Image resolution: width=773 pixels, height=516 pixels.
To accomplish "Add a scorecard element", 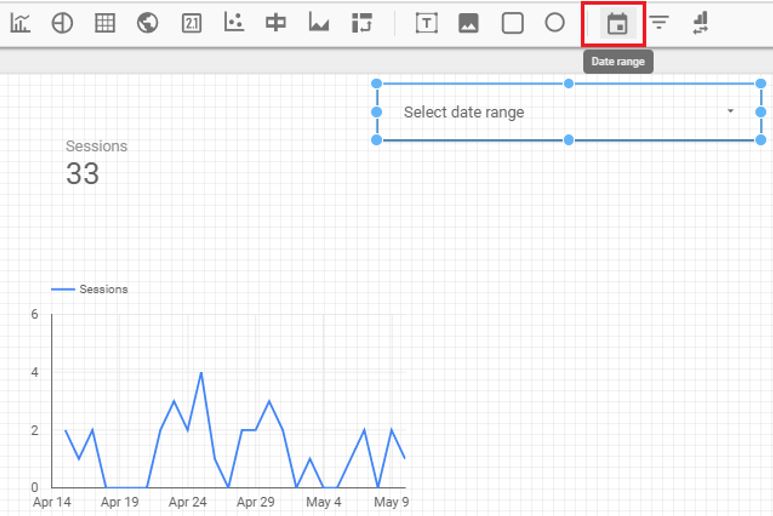I will click(x=191, y=23).
